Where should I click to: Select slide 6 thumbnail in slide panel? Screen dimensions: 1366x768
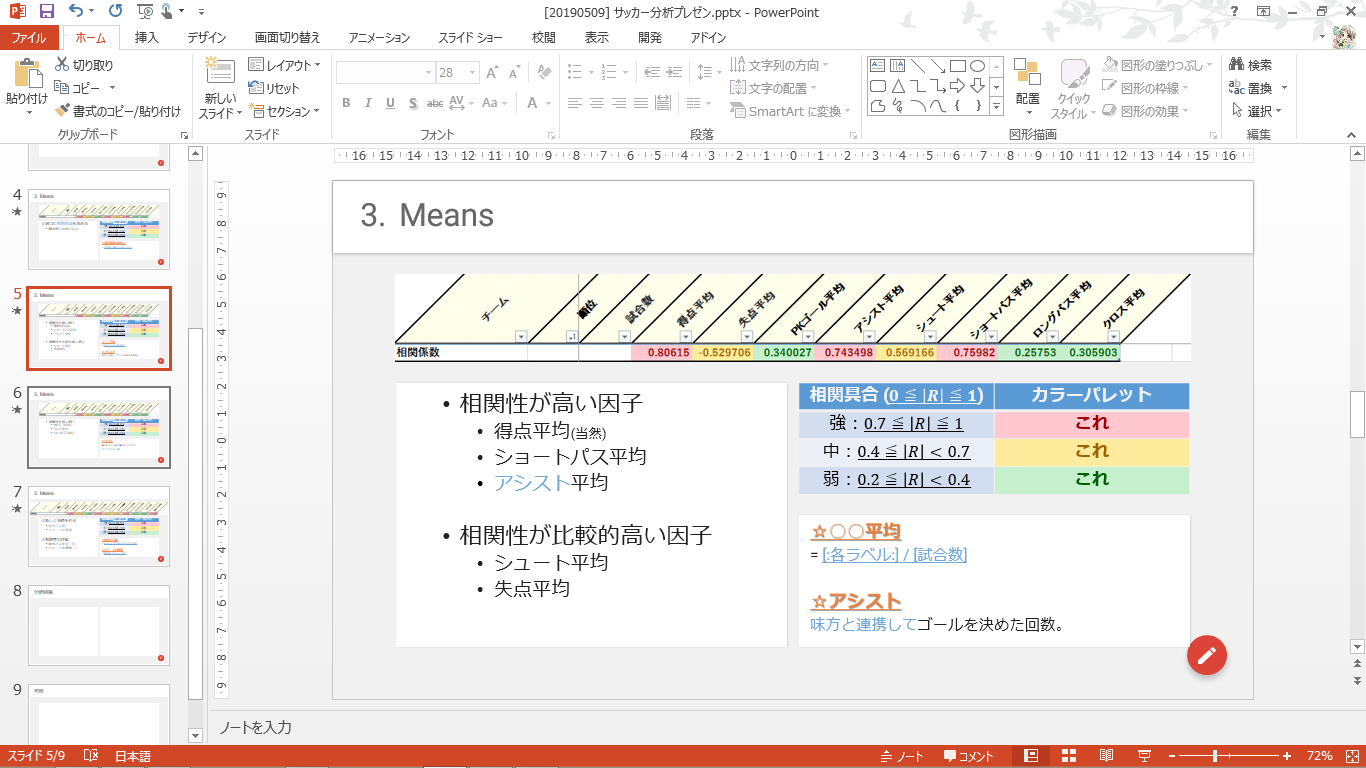point(99,427)
